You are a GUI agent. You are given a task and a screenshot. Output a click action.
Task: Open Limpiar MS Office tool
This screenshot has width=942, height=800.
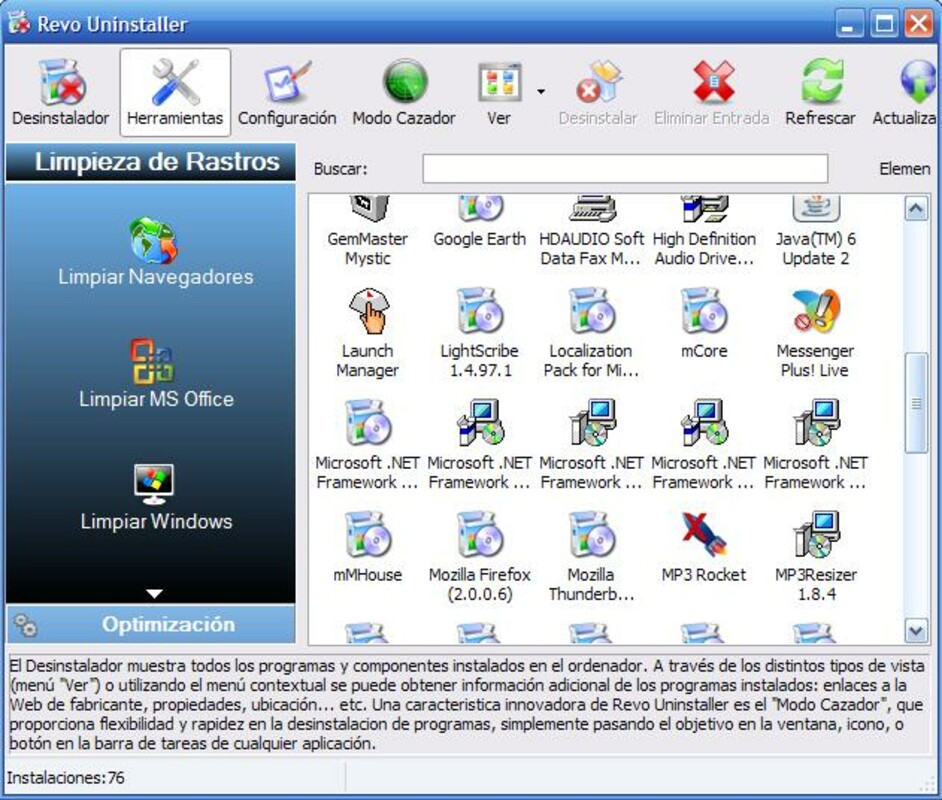(x=155, y=374)
